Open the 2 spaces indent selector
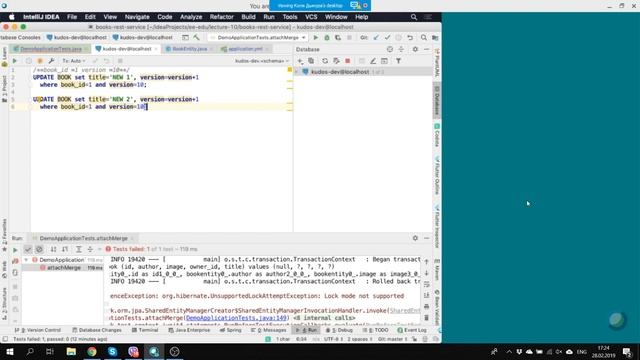Screen dimensions: 640x360 point(360,339)
